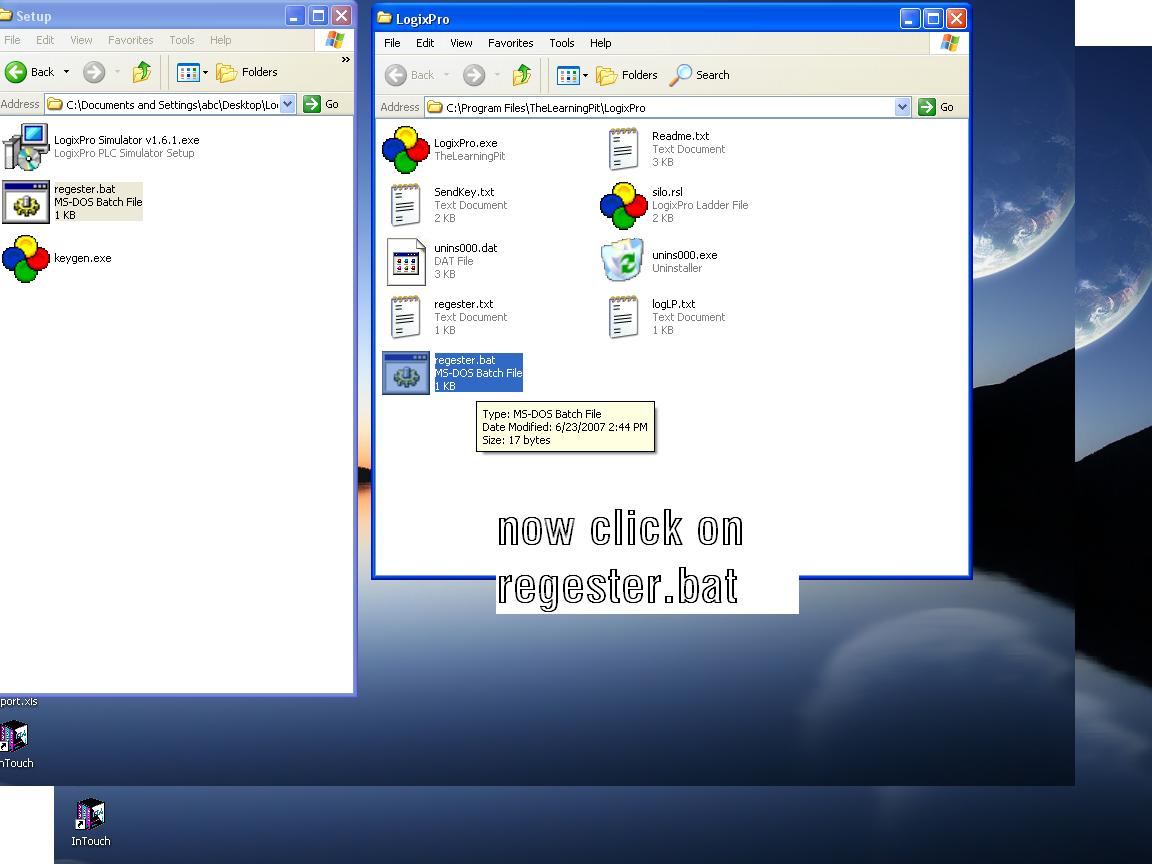
Task: Expand the address dropdown in the Setup window
Action: [x=288, y=104]
